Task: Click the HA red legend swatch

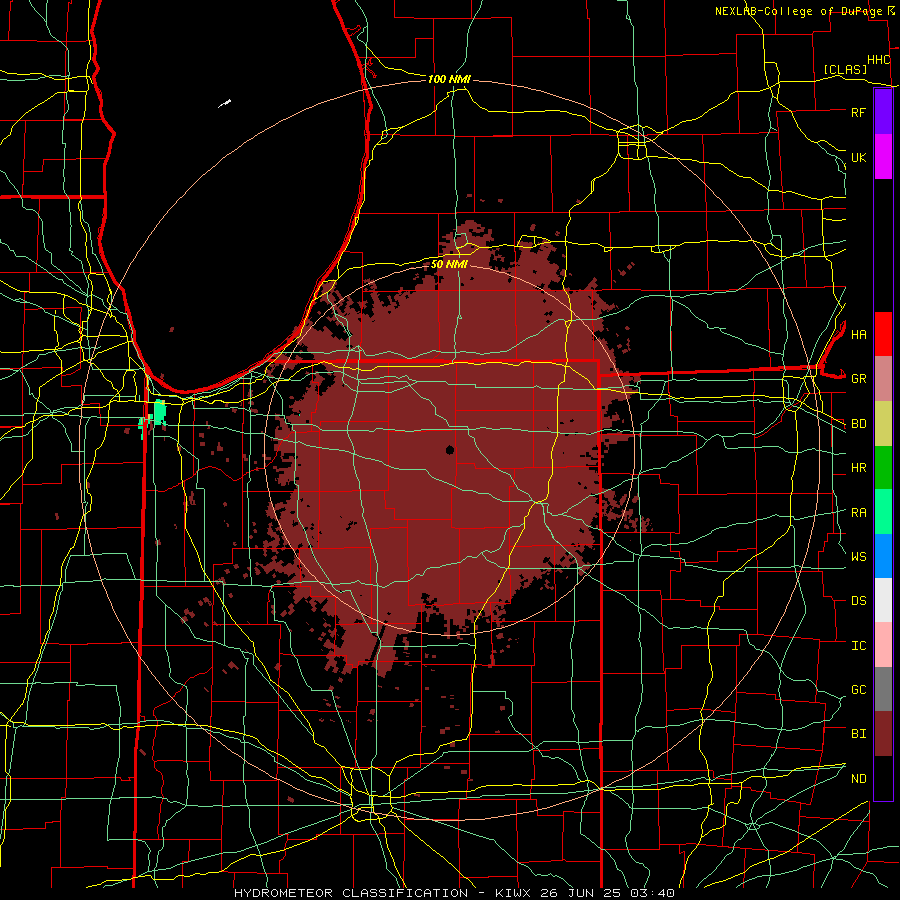Action: point(883,334)
